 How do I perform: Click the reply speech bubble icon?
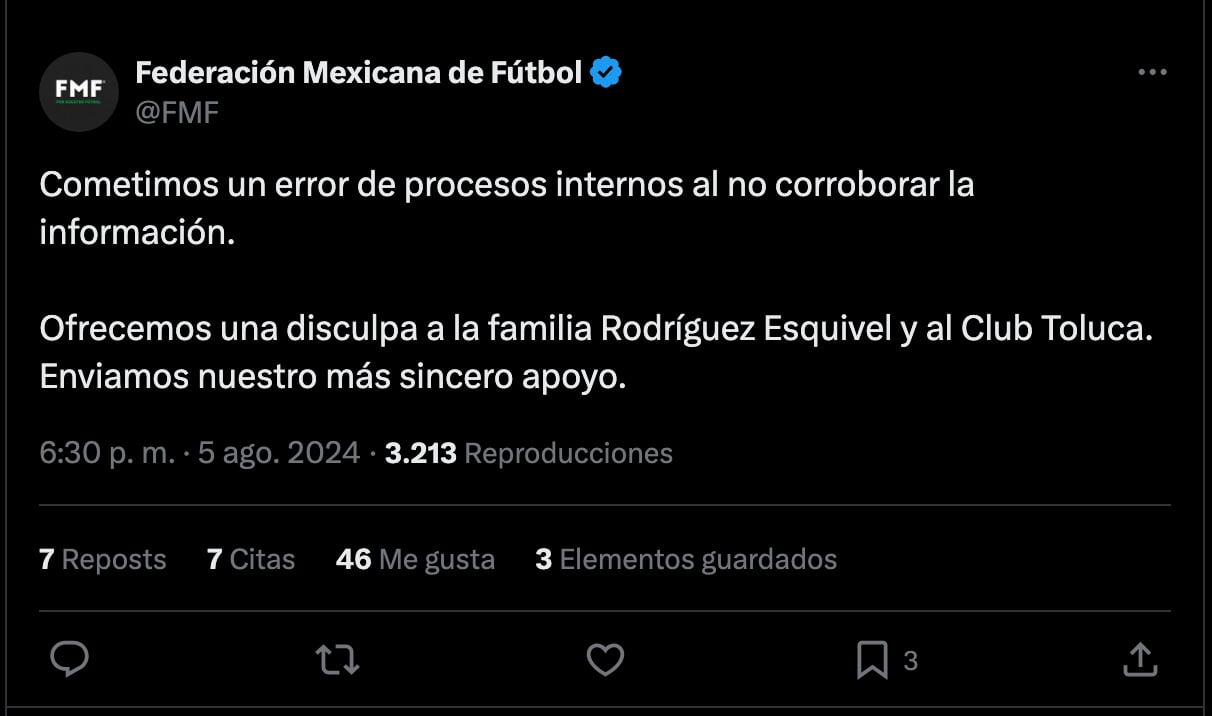tap(70, 660)
